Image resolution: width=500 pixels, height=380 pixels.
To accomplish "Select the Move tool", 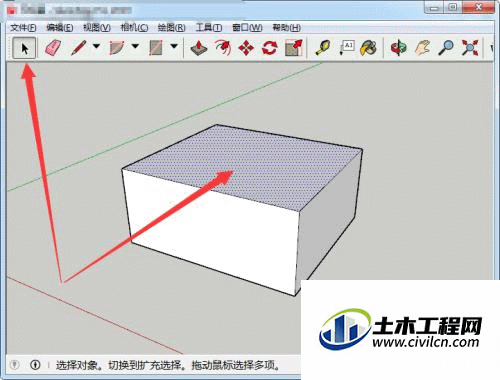I will [246, 48].
